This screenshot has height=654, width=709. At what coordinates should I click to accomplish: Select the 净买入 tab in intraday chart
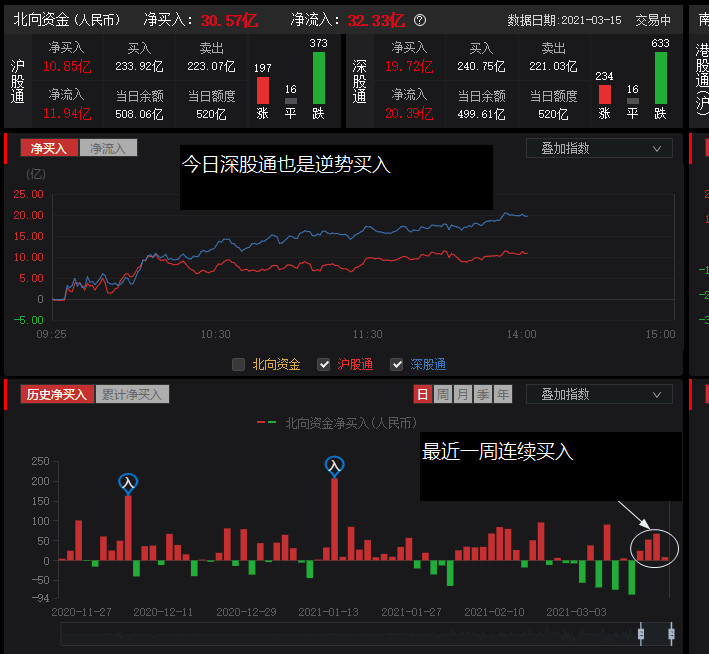pos(49,148)
